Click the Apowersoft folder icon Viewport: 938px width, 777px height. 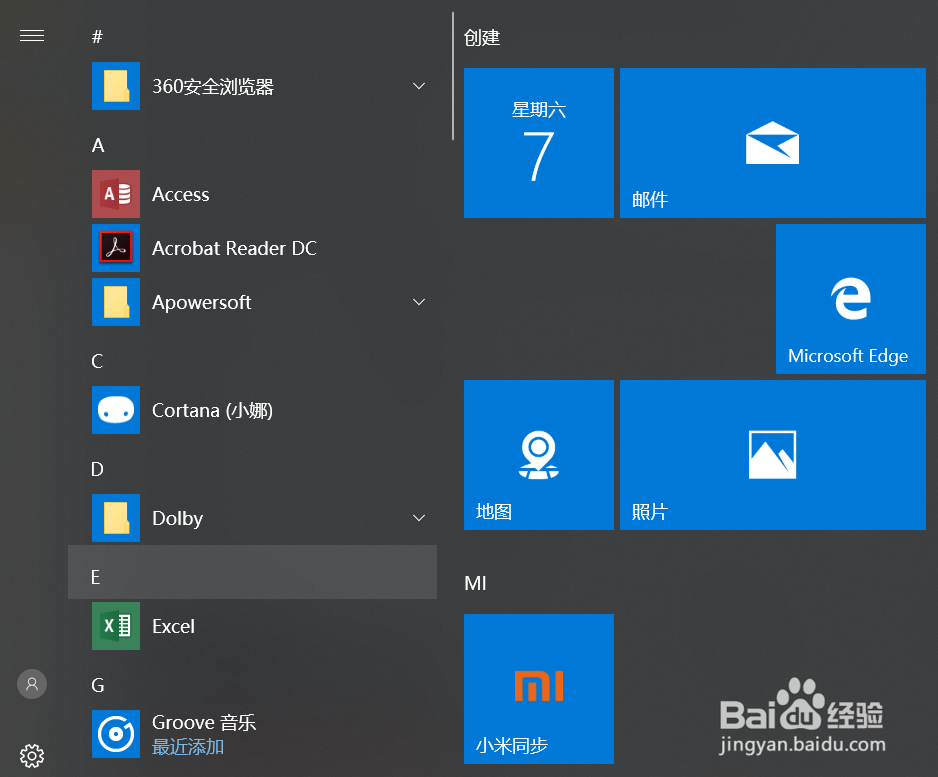point(116,302)
